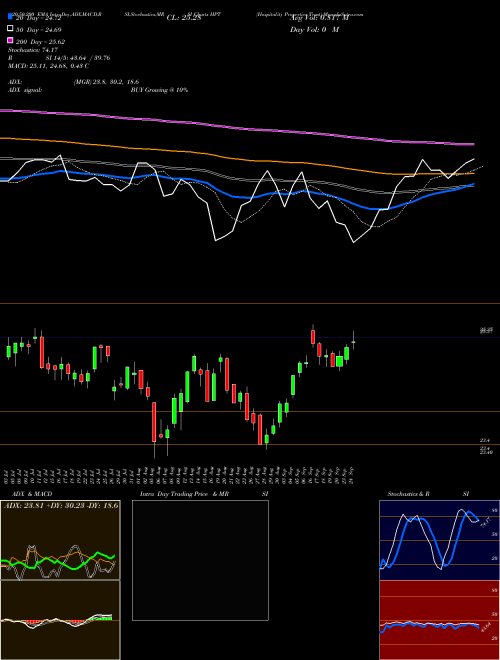Click the 'Intra Day Trading Price & MR' title
The image size is (500, 660).
(x=184, y=494)
